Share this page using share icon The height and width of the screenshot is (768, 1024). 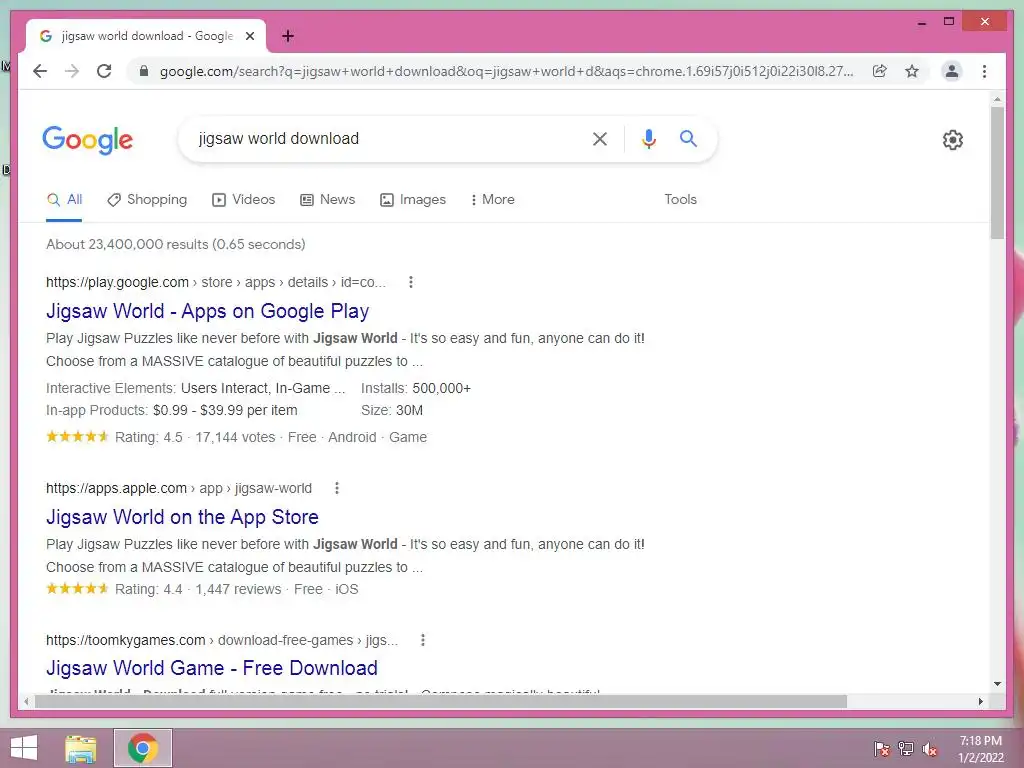880,71
